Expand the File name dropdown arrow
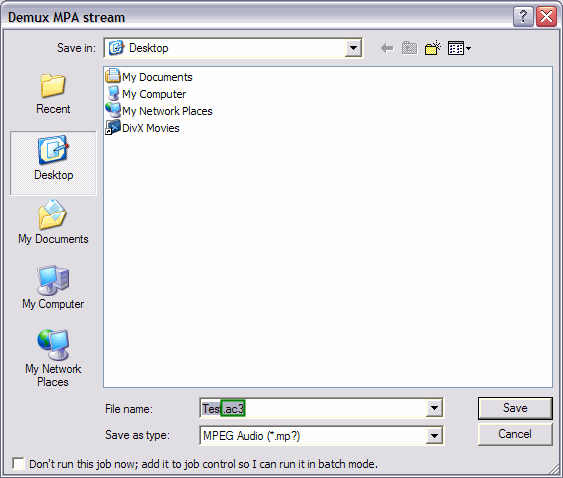This screenshot has width=563, height=478. [x=434, y=408]
